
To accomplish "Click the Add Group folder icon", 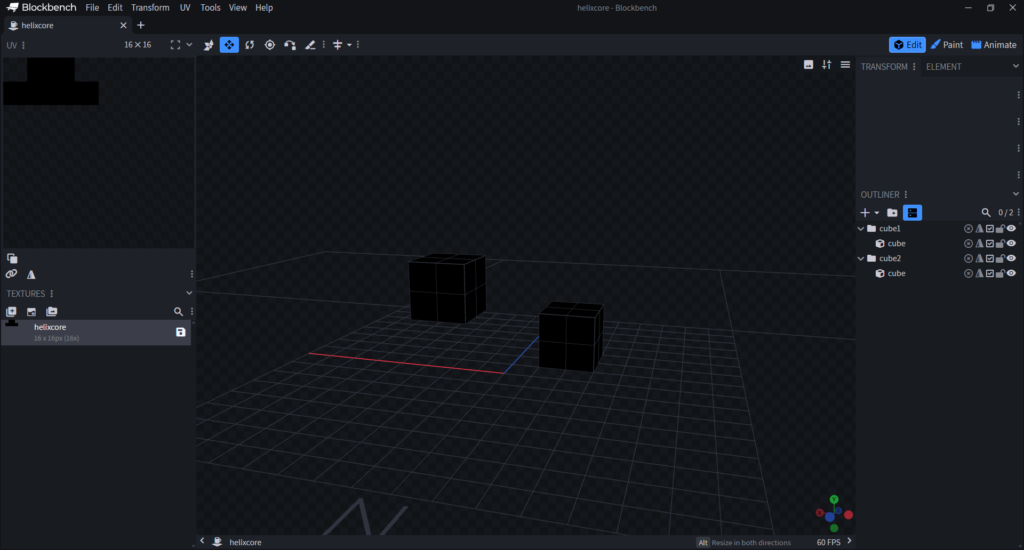I will (892, 213).
